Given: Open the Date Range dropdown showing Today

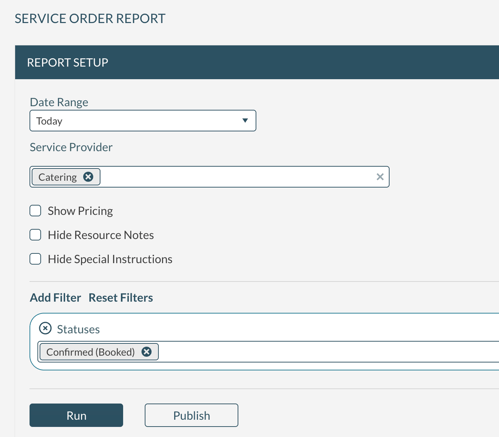Looking at the screenshot, I should pos(143,121).
